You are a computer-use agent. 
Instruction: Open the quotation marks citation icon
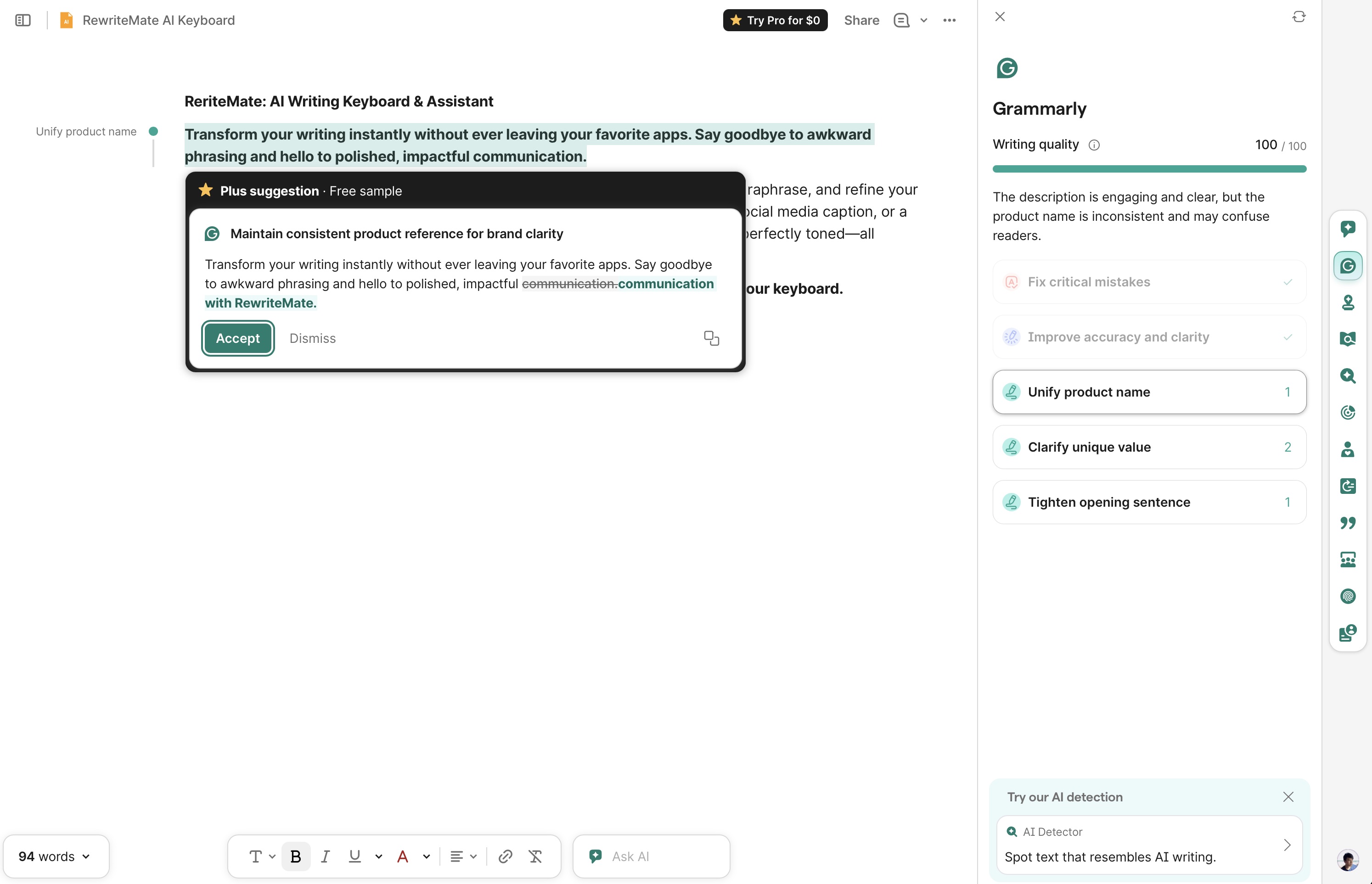point(1348,523)
